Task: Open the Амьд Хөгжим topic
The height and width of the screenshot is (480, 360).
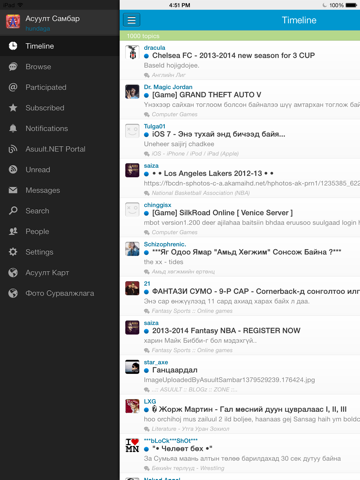Action: (x=247, y=252)
